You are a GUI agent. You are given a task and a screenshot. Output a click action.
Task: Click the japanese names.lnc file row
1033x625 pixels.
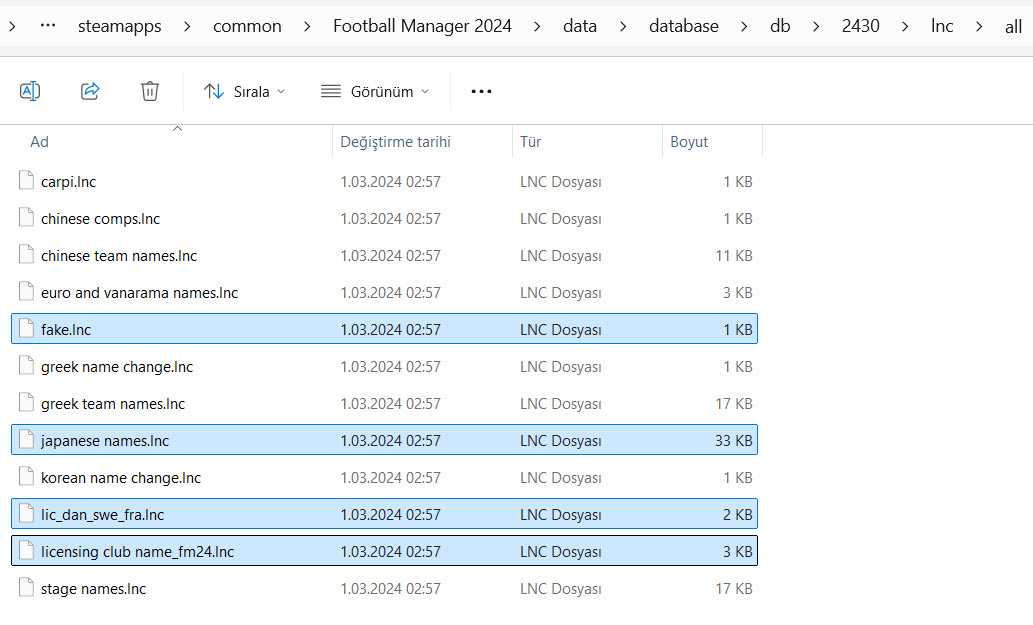click(105, 441)
